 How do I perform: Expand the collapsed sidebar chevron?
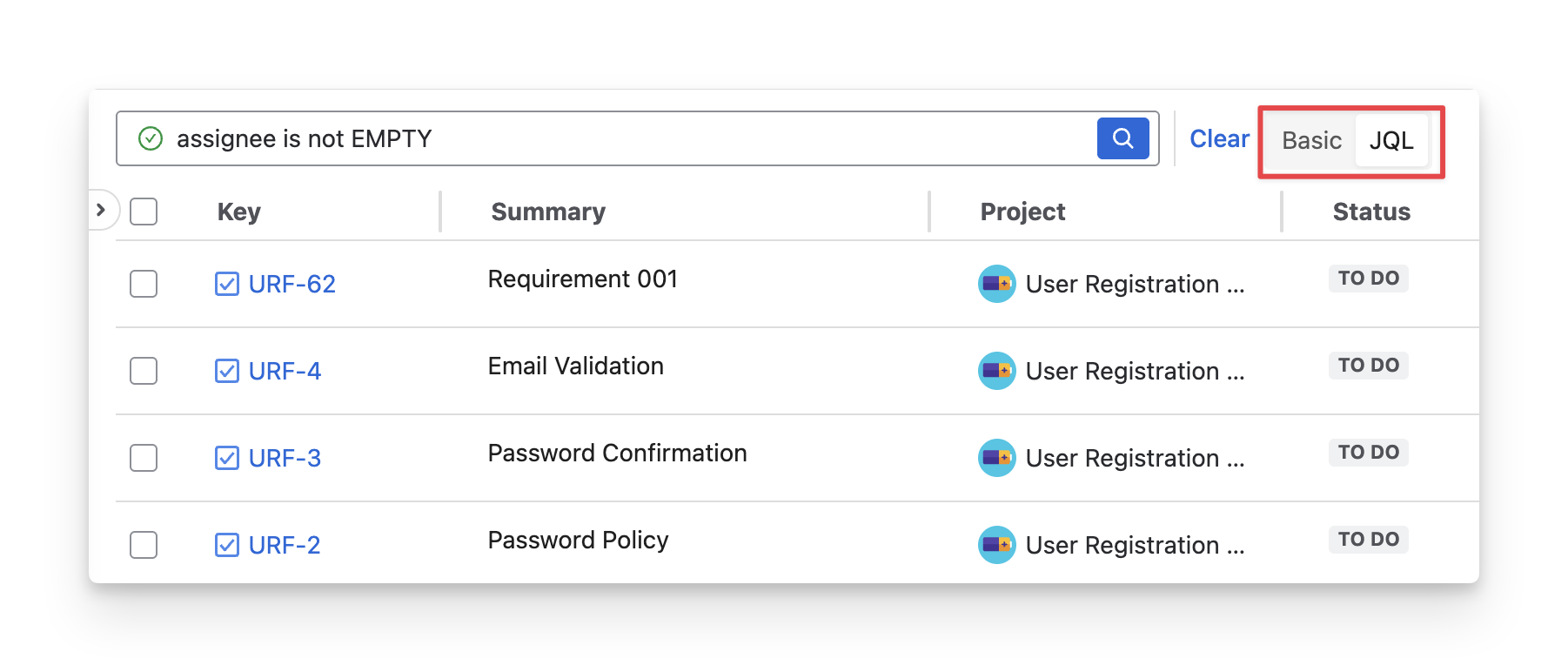coord(101,210)
